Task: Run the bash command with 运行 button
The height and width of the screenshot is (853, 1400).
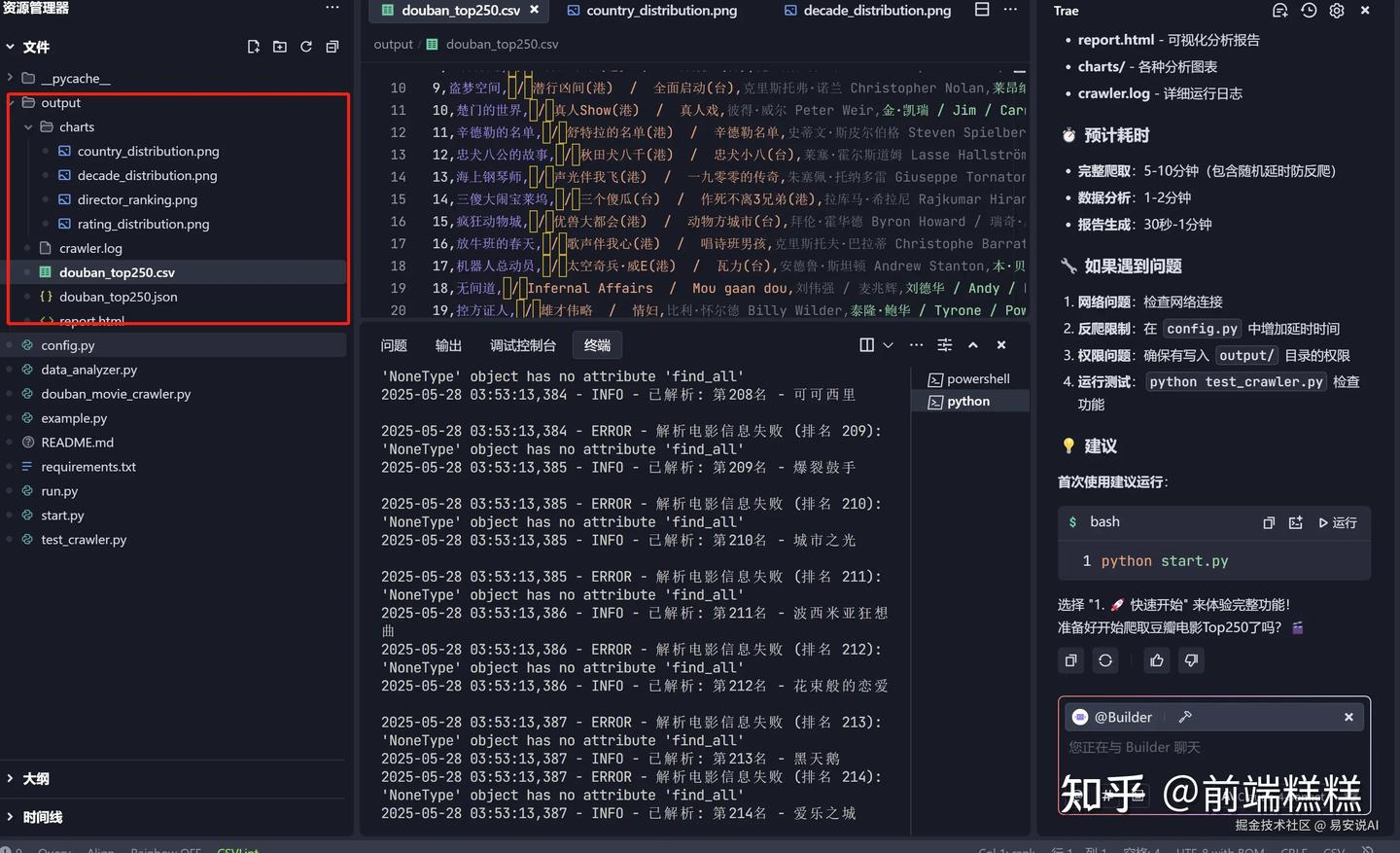Action: tap(1338, 523)
